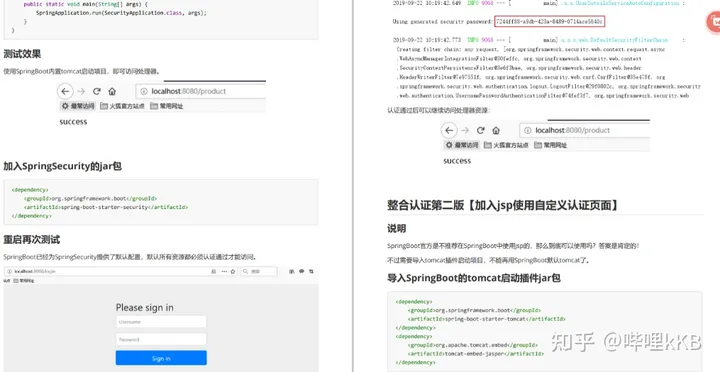This screenshot has width=720, height=372.
Task: Click sentence starting 使用SpringBoot内置tomcat启动项目
Action: coord(82,71)
